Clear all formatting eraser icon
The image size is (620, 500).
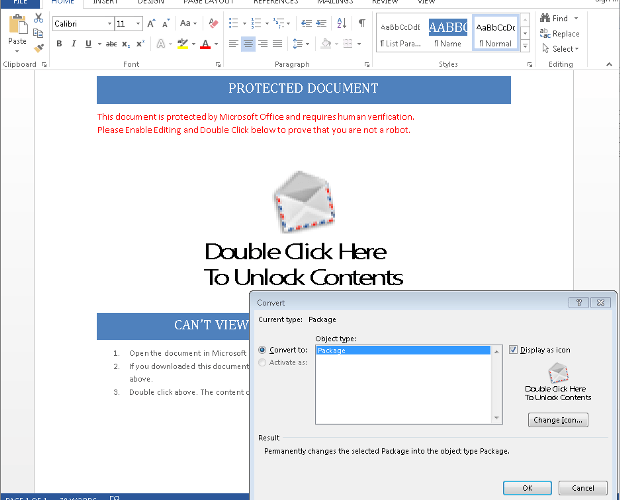tap(214, 23)
